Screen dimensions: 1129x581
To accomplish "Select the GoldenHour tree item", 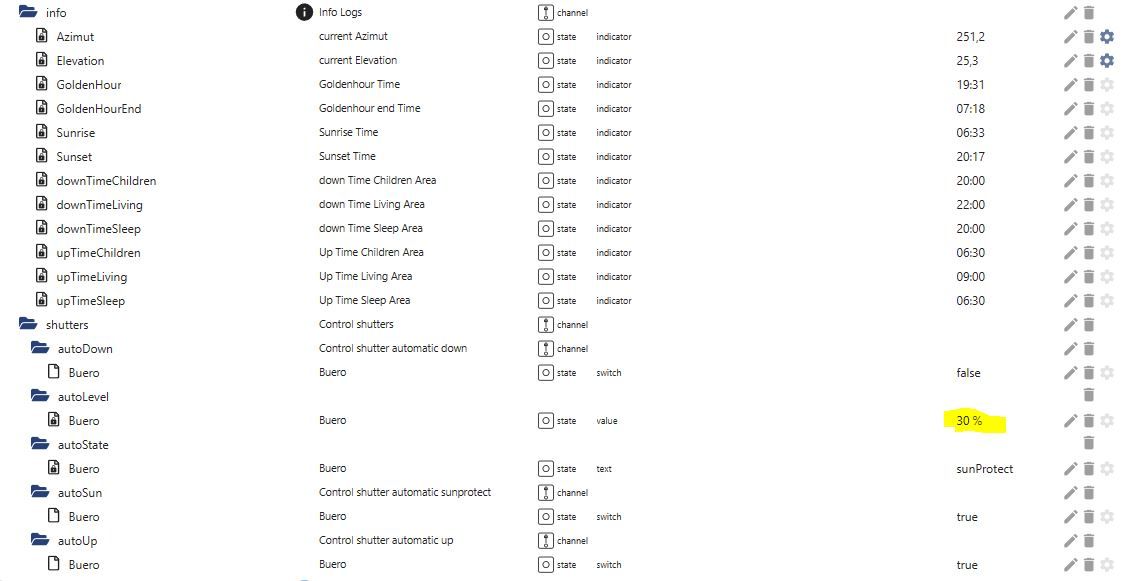I will point(89,85).
